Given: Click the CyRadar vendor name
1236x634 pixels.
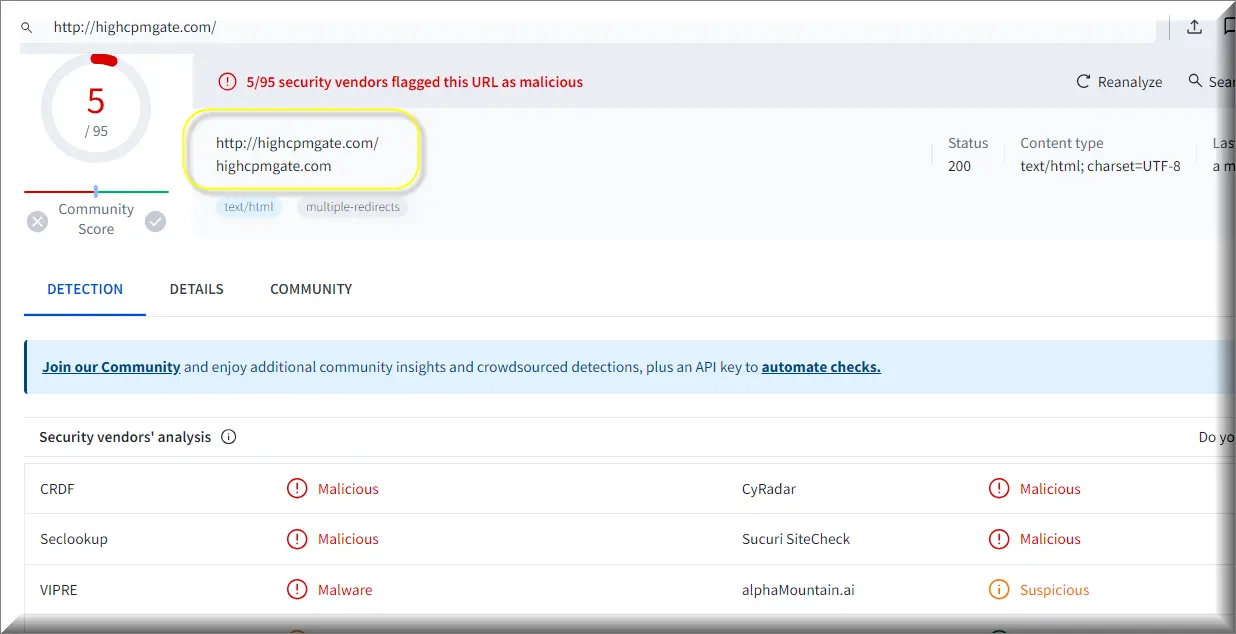Looking at the screenshot, I should click(x=769, y=489).
